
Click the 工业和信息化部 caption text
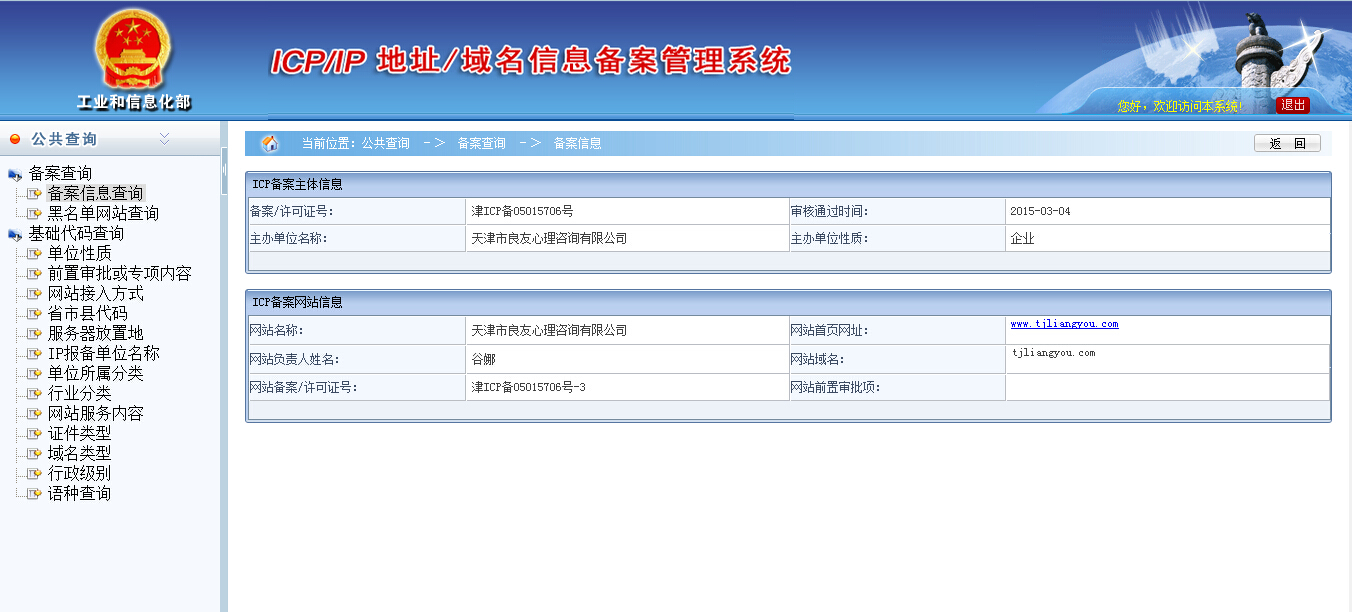coord(133,102)
